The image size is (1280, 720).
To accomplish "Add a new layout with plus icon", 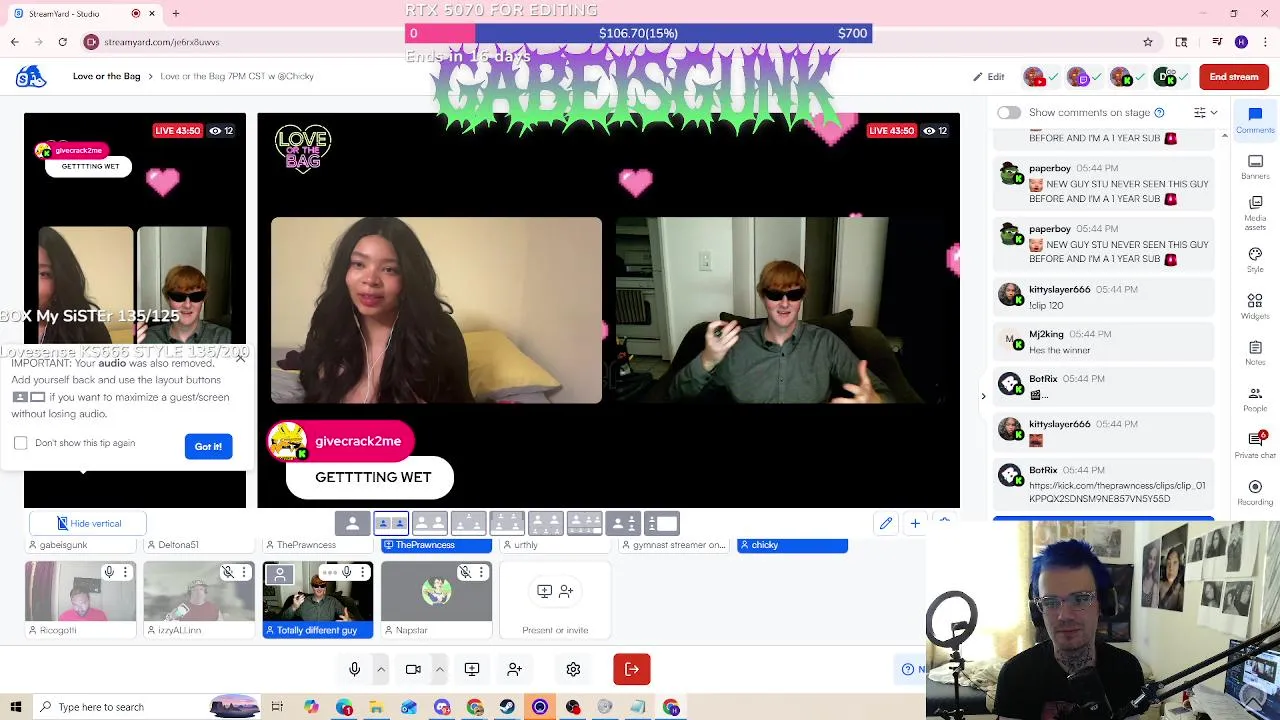I will (914, 523).
